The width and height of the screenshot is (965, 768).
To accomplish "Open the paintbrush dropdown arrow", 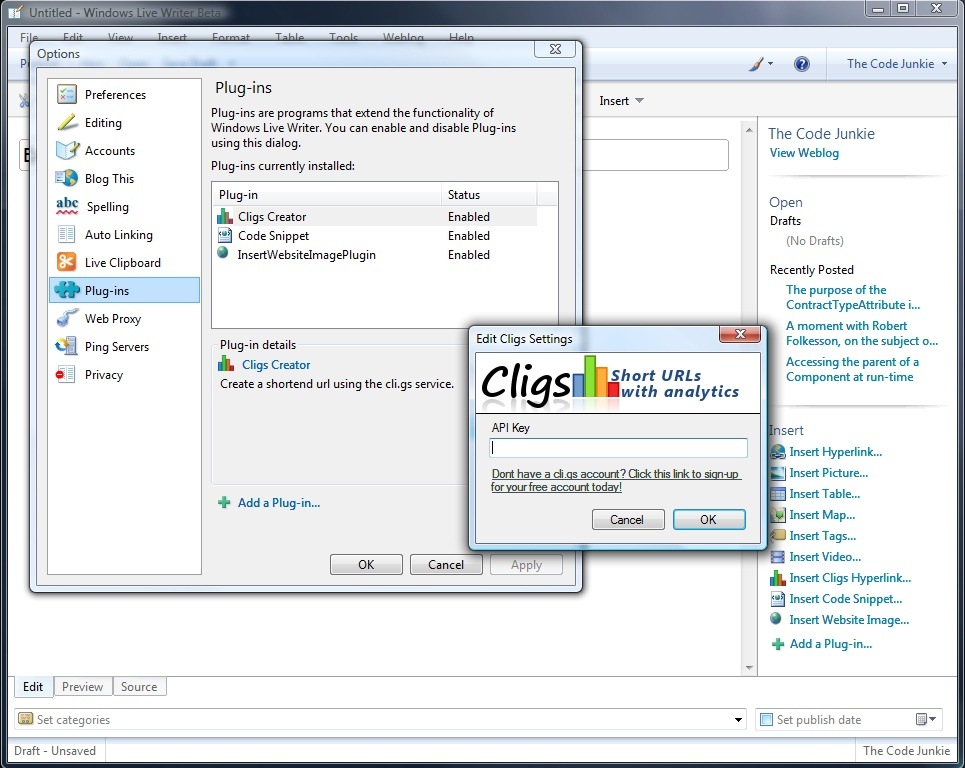I will point(770,64).
